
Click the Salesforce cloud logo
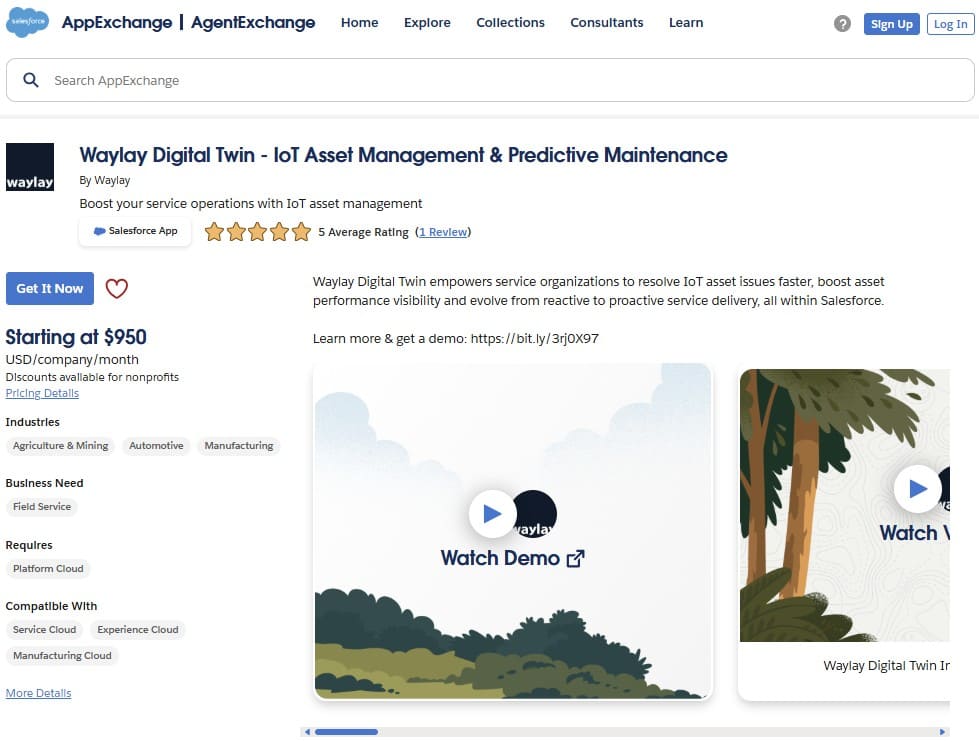pyautogui.click(x=27, y=22)
